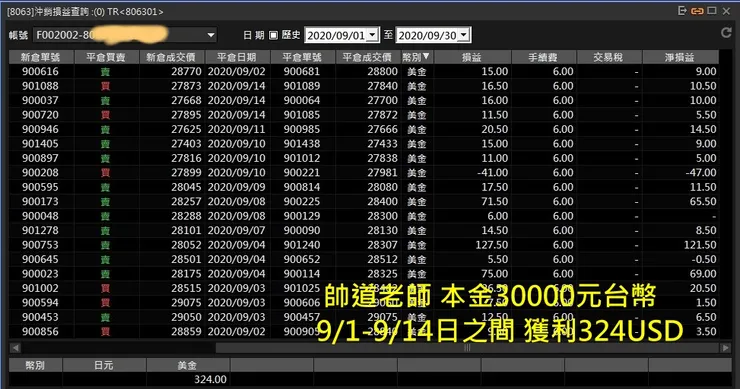This screenshot has width=740, height=389.
Task: Select order number 901088
Action: point(41,86)
